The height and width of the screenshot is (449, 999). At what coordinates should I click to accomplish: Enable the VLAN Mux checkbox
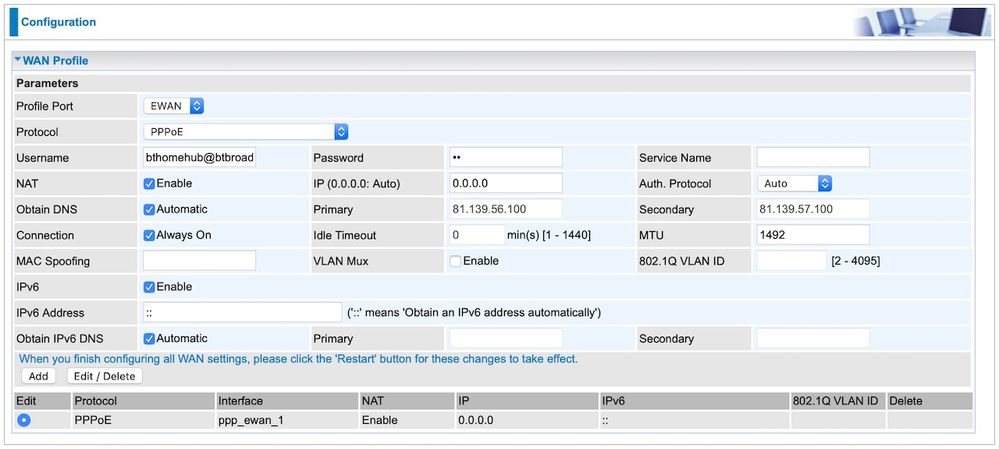[x=456, y=261]
